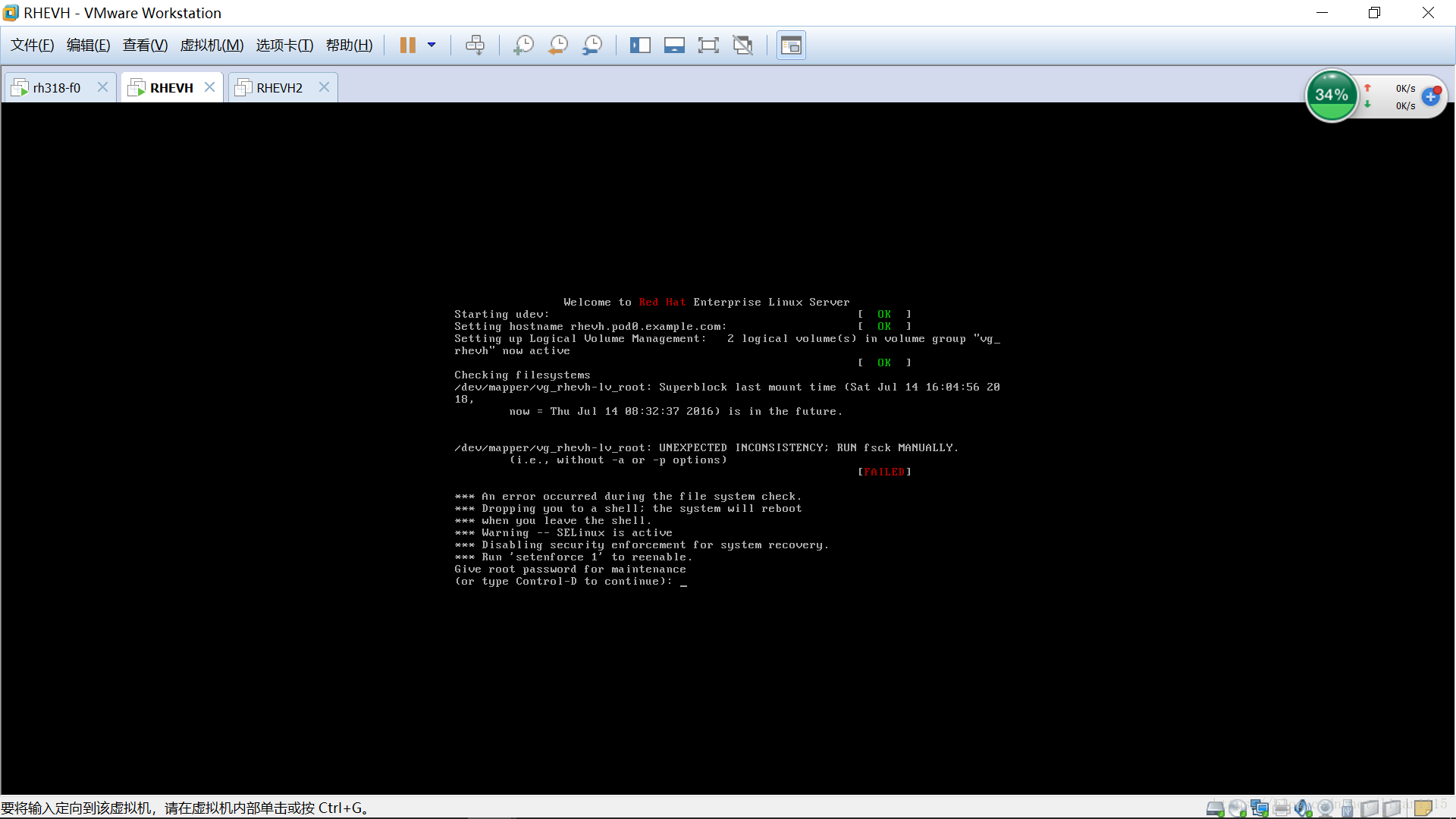The width and height of the screenshot is (1456, 819).
Task: Click the first removable device icon after USB
Action: pos(1370,808)
